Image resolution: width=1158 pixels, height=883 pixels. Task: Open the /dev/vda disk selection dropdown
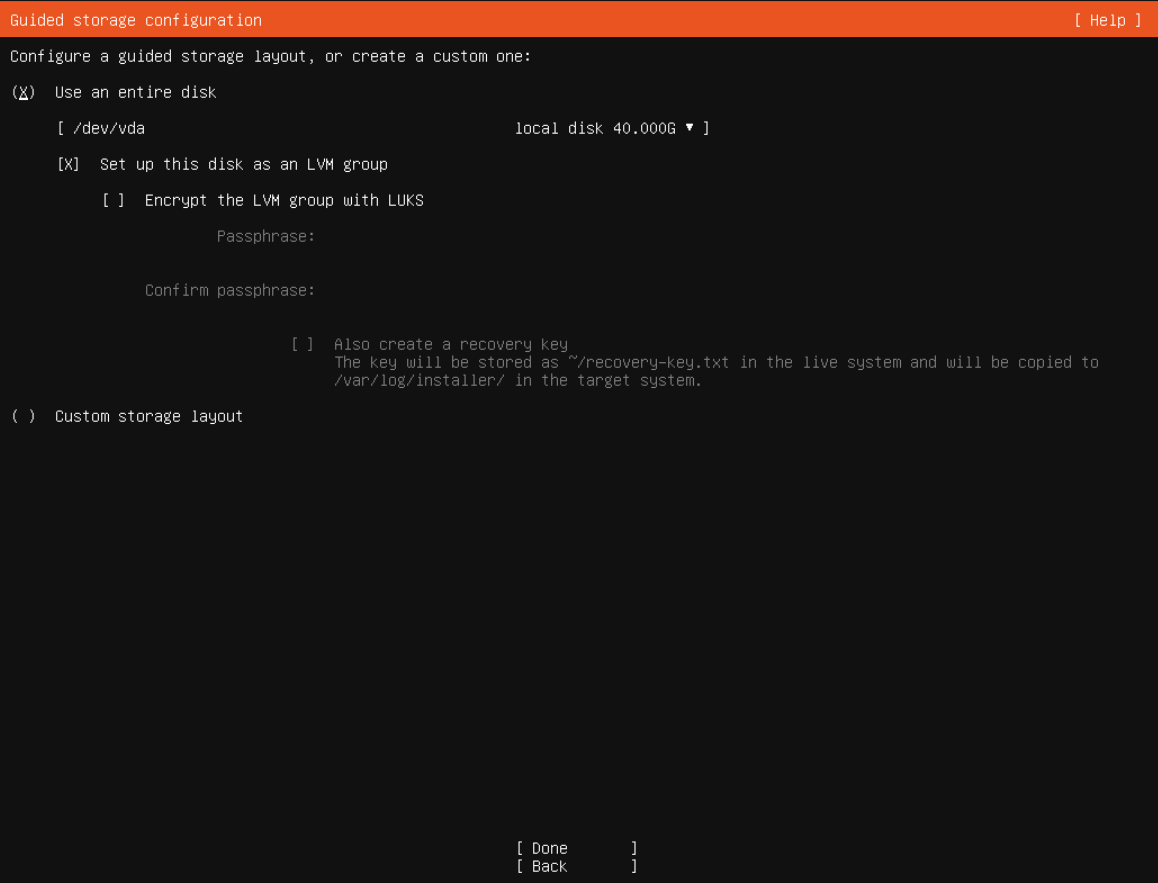click(x=383, y=128)
